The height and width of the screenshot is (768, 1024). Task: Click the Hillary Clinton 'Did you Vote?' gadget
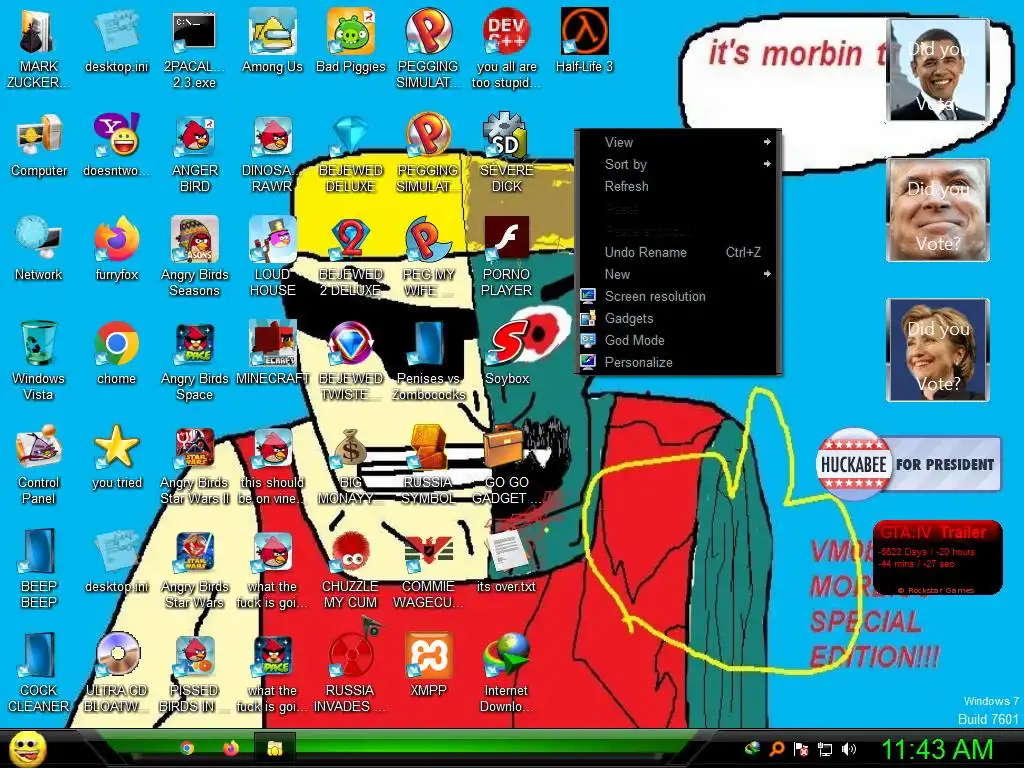tap(938, 349)
